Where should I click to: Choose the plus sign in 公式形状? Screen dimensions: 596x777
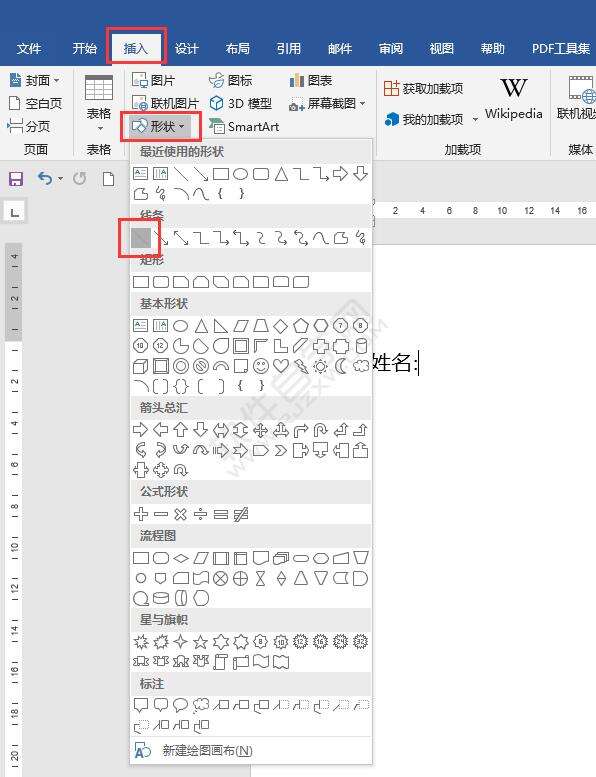tap(141, 514)
